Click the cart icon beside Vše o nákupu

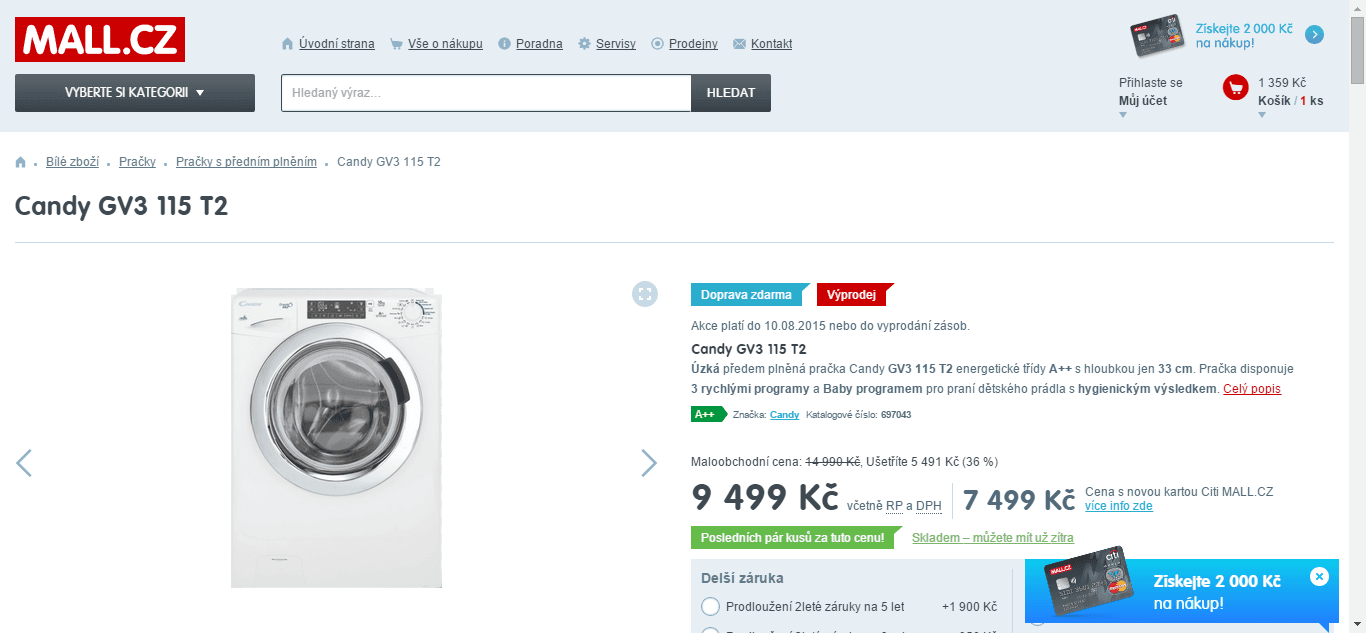click(x=396, y=44)
